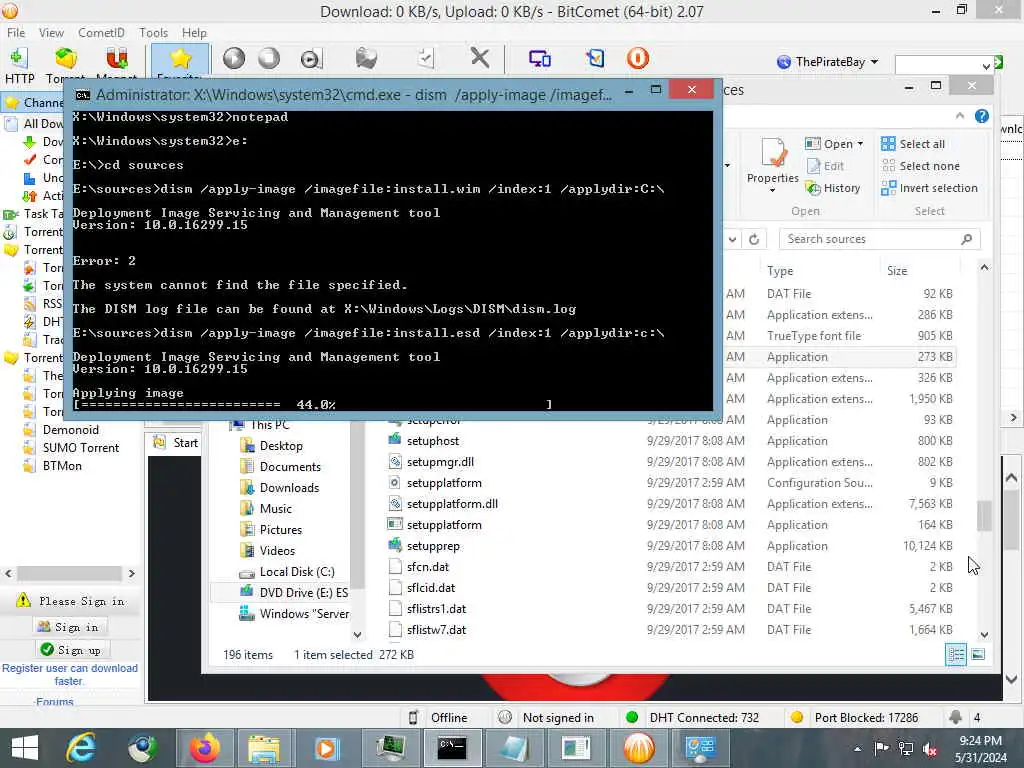
Task: Open Firefox from the taskbar
Action: point(204,748)
